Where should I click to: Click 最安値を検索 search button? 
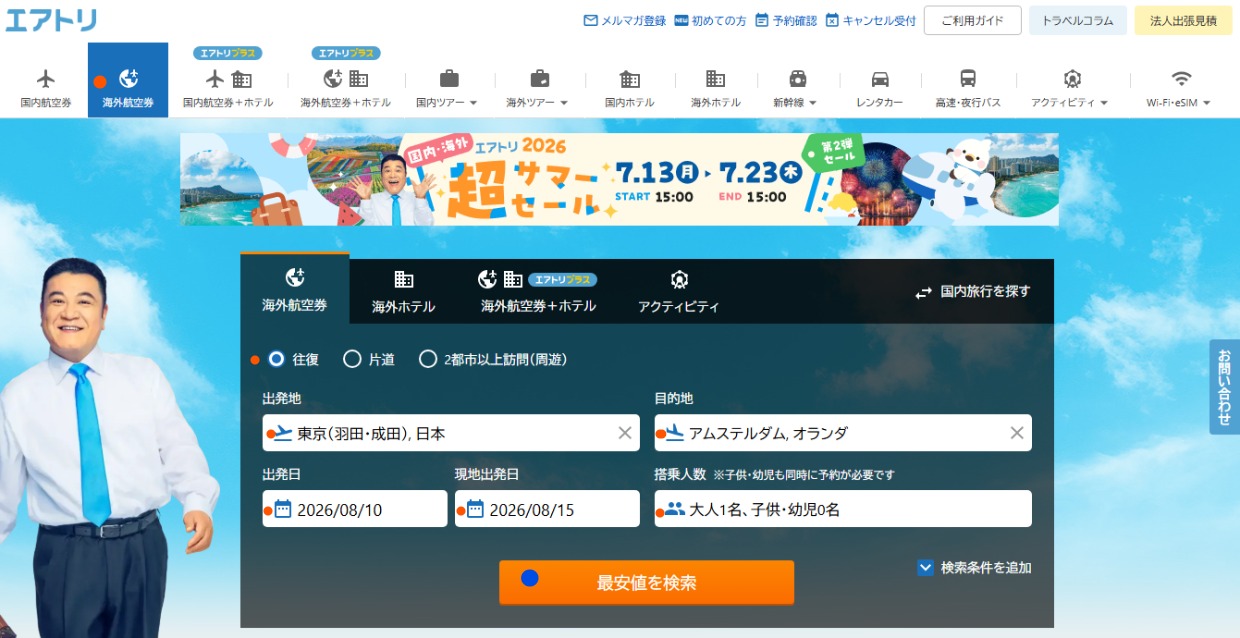(647, 582)
